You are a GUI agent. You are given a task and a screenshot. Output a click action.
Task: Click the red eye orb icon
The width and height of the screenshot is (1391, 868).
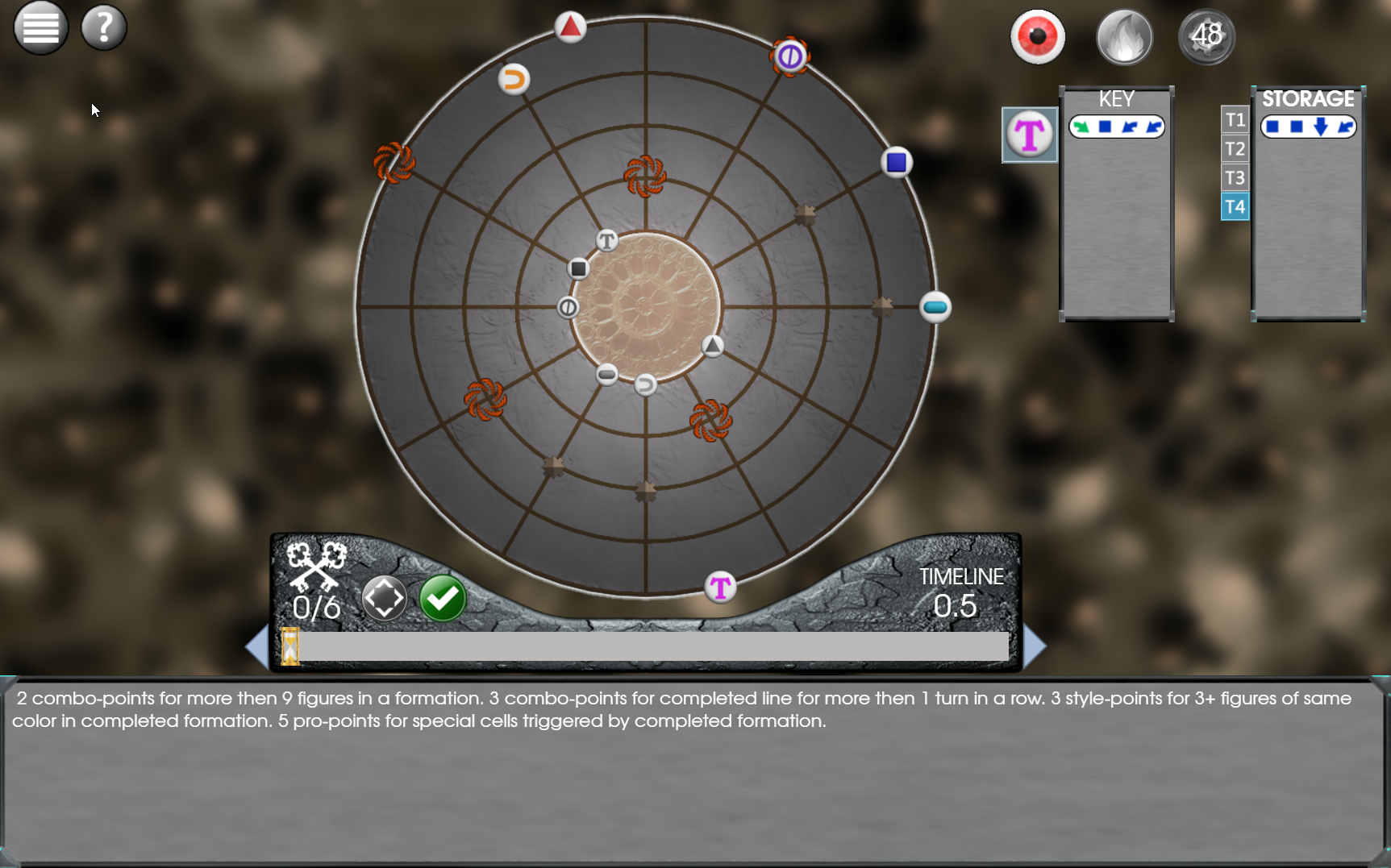click(x=1037, y=37)
